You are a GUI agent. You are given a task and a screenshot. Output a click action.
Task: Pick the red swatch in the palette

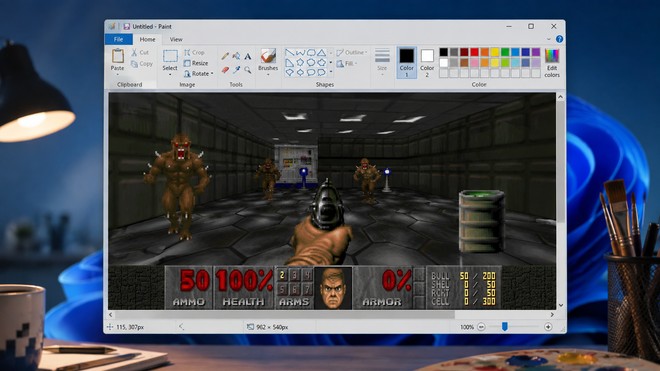(474, 52)
